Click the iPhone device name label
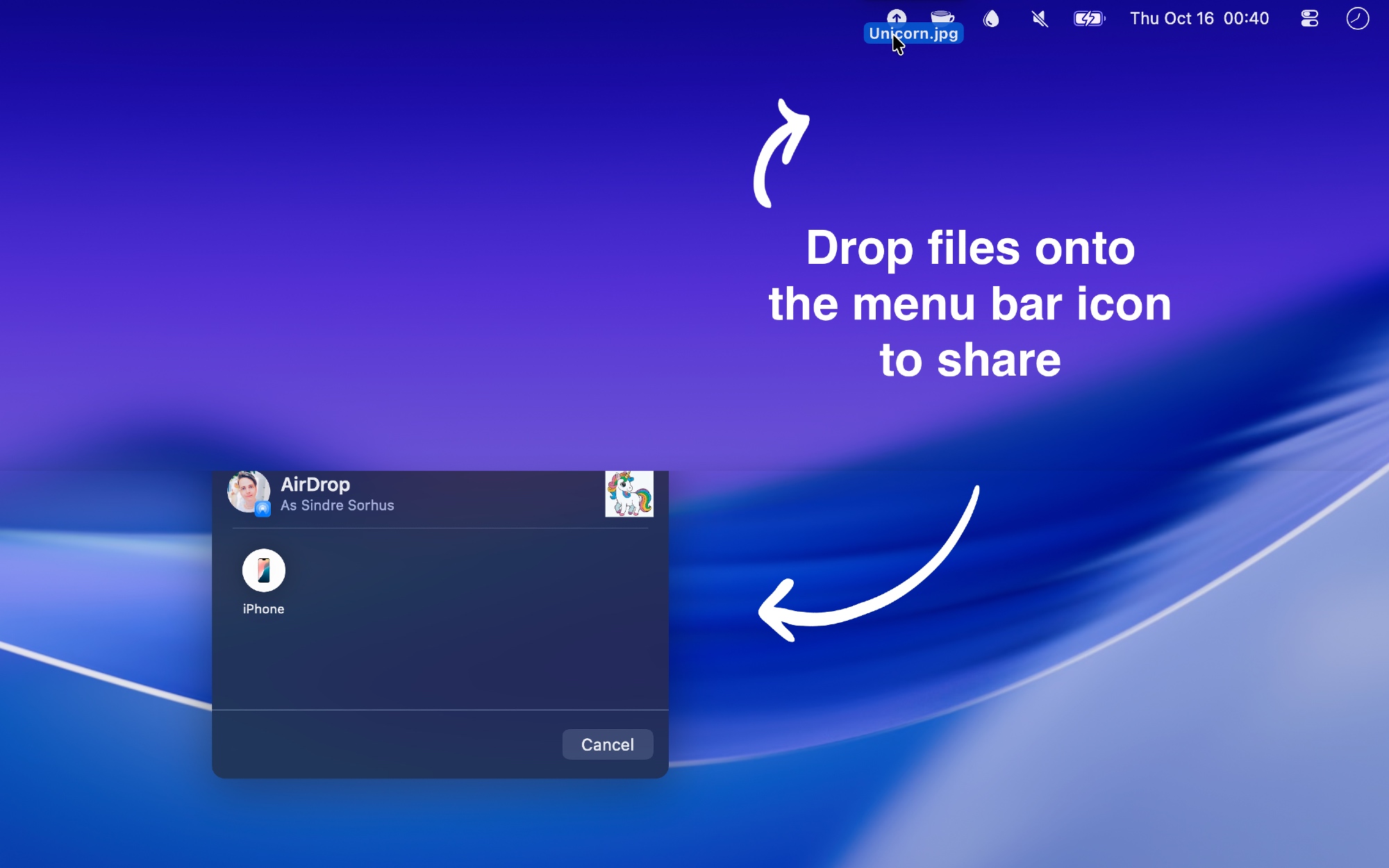 (263, 609)
